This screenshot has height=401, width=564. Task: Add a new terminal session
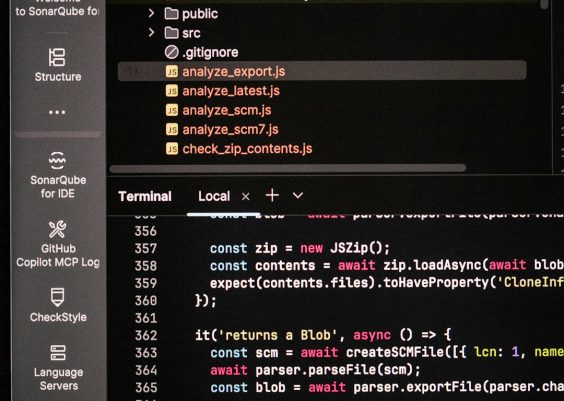pyautogui.click(x=272, y=196)
